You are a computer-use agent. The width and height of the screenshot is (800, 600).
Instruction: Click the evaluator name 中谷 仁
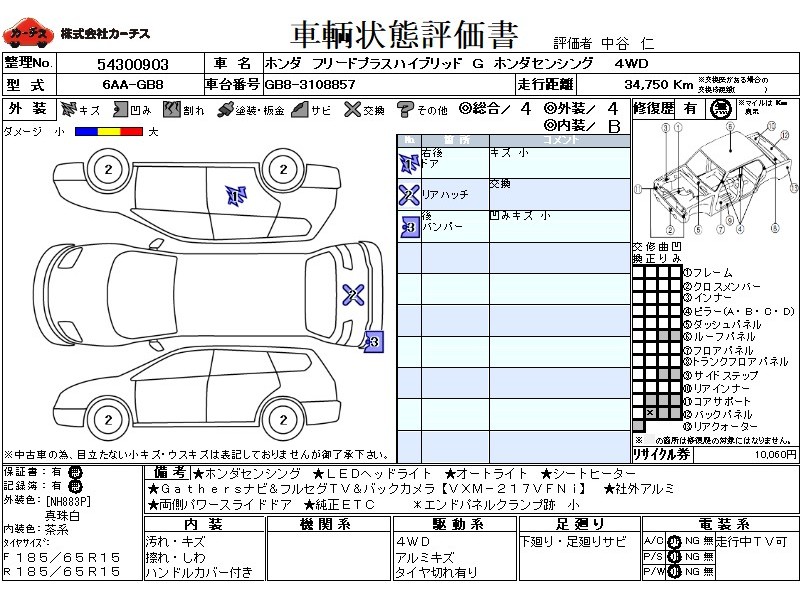(628, 43)
